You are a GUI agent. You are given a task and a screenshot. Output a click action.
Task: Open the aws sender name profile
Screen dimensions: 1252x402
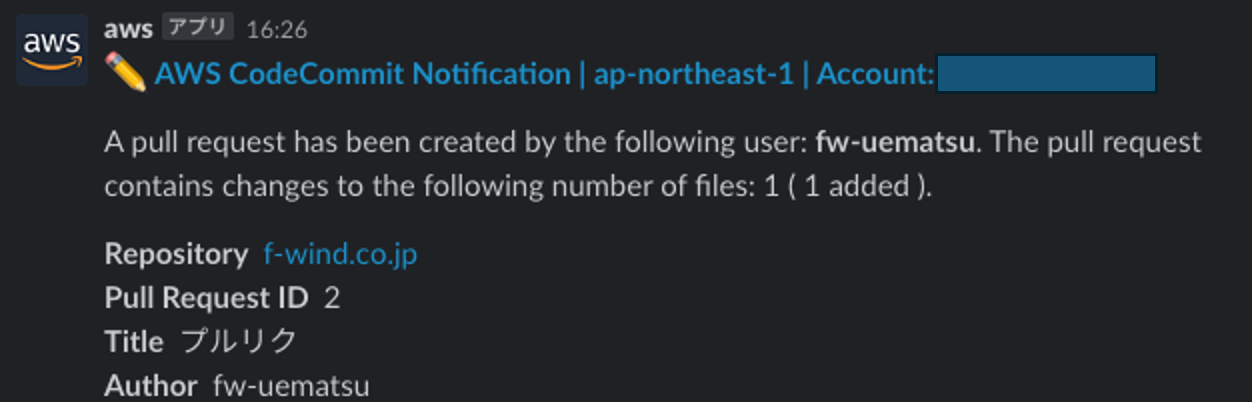click(x=129, y=28)
